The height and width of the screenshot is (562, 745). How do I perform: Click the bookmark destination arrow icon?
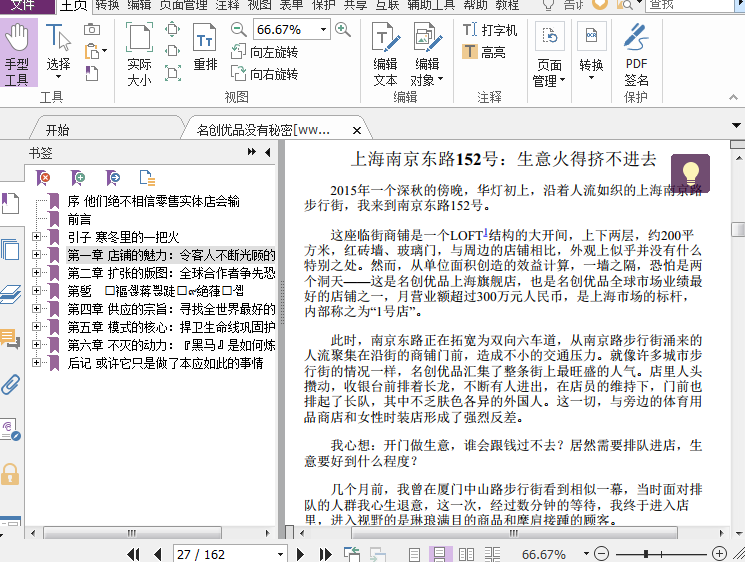pos(113,178)
